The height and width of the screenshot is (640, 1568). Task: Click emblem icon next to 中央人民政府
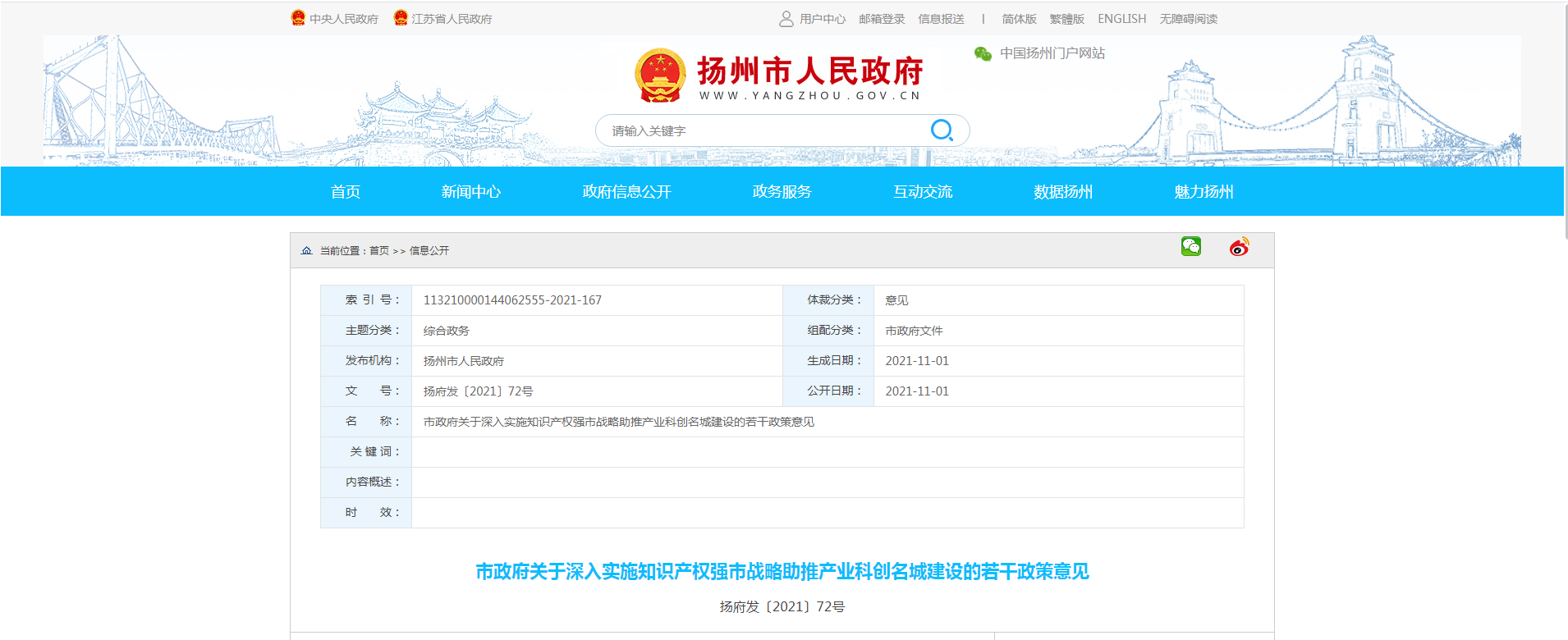(298, 18)
